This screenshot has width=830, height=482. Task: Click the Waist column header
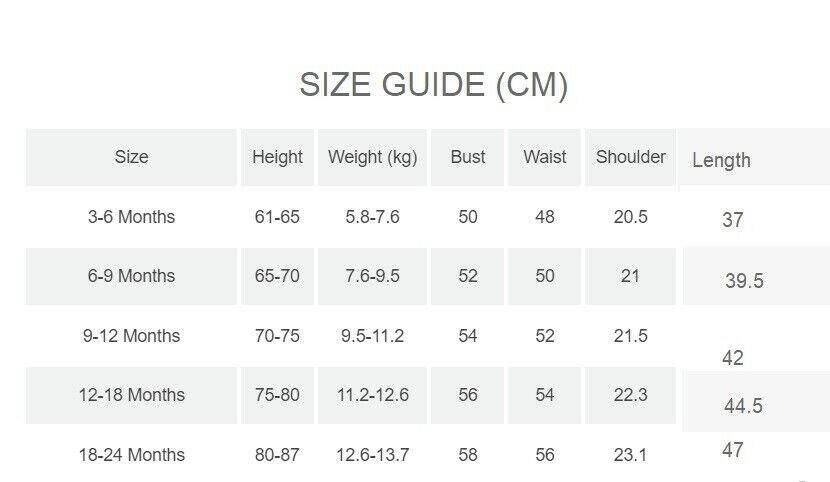click(x=544, y=157)
